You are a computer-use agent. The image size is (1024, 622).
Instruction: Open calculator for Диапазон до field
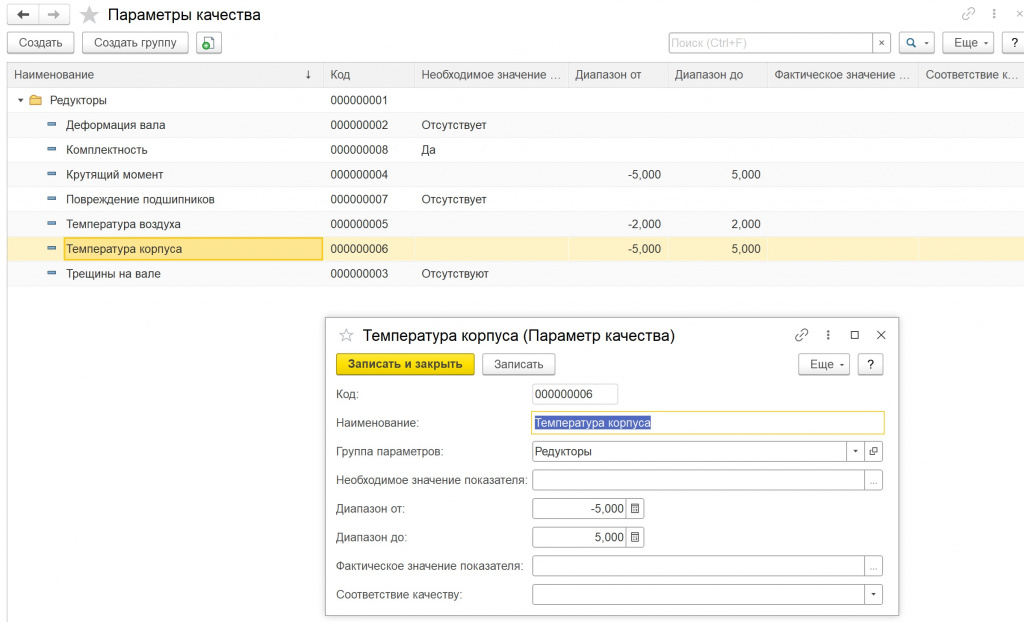click(x=635, y=537)
